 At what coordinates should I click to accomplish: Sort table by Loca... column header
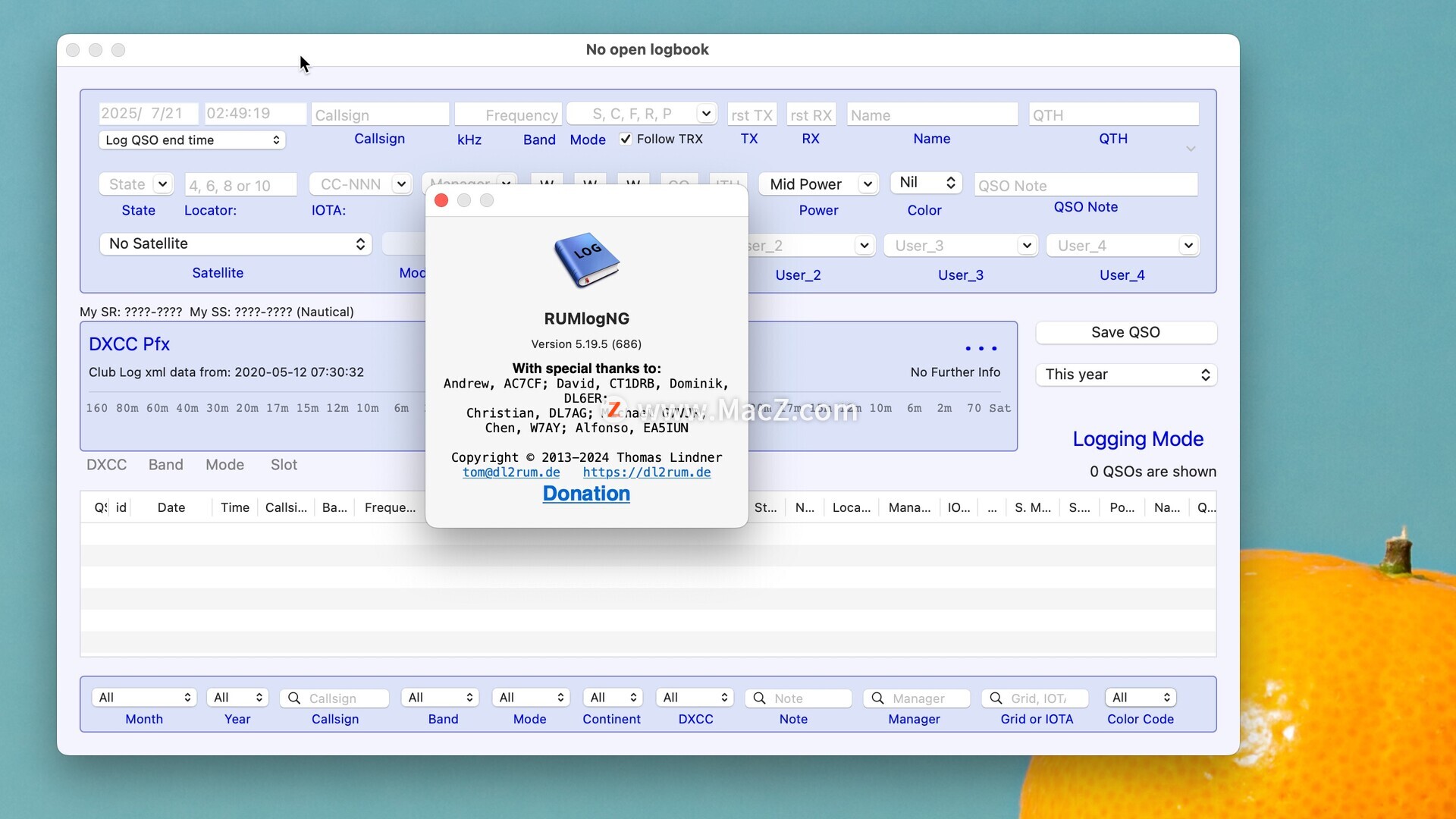852,507
